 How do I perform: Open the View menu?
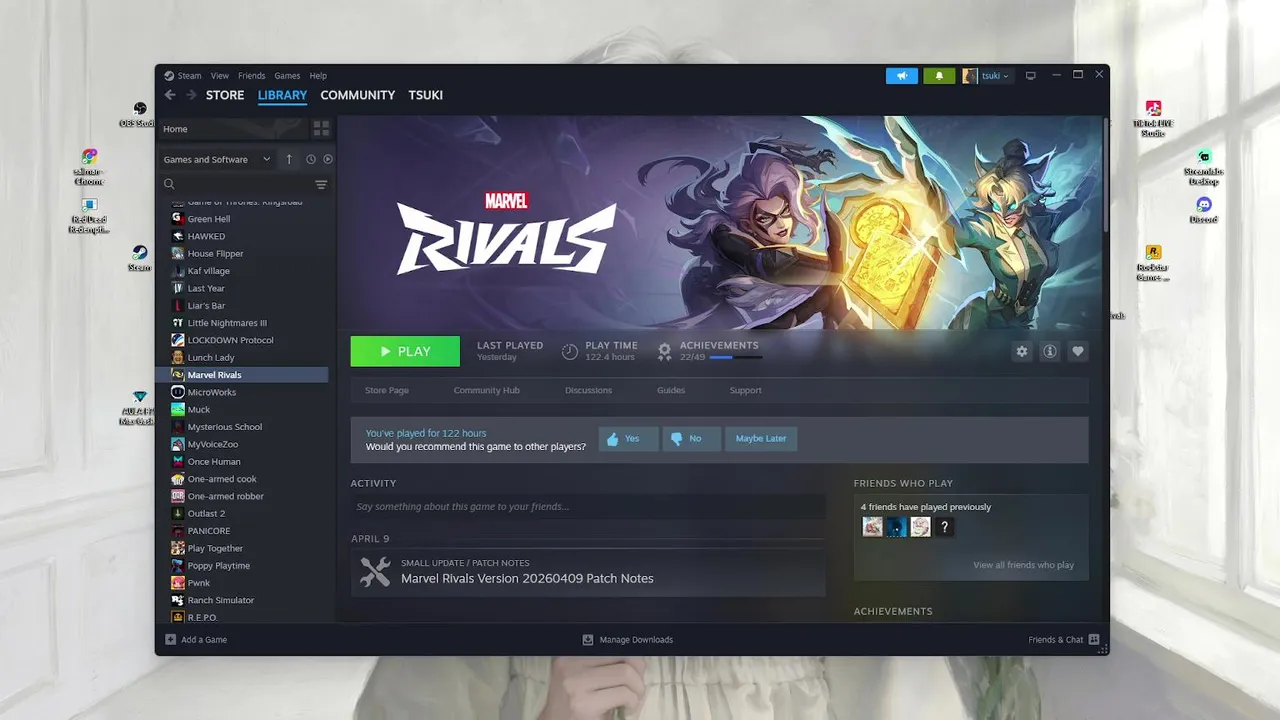pos(220,76)
